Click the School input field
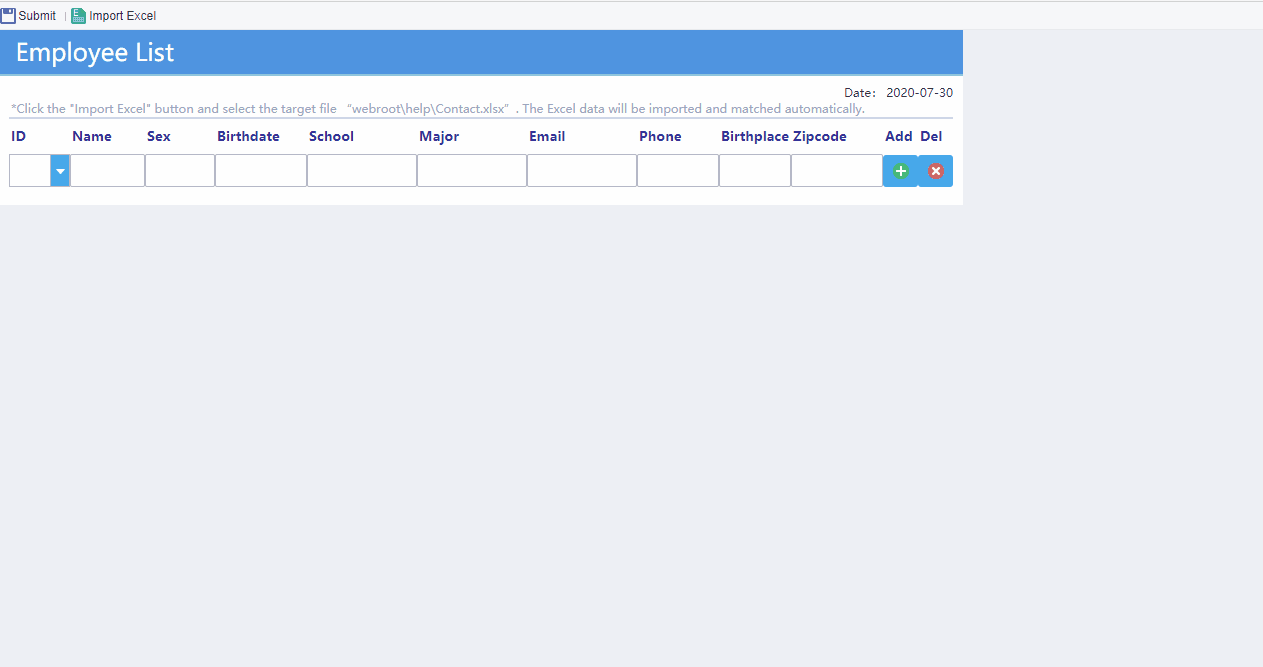The image size is (1263, 667). 361,170
